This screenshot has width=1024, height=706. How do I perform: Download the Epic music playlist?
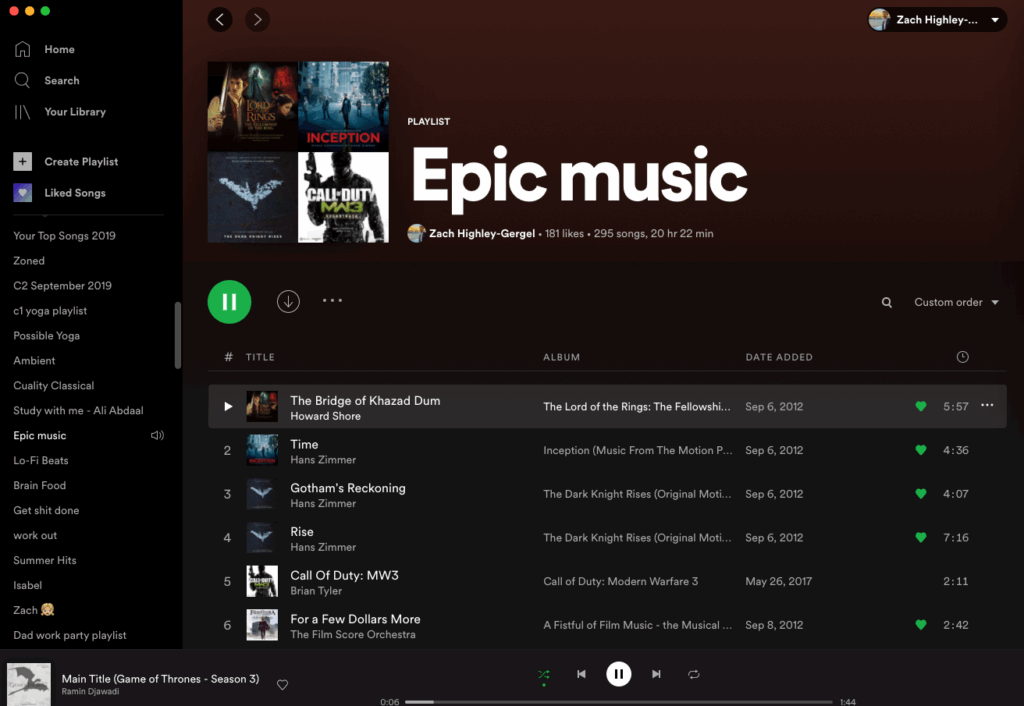pos(288,301)
